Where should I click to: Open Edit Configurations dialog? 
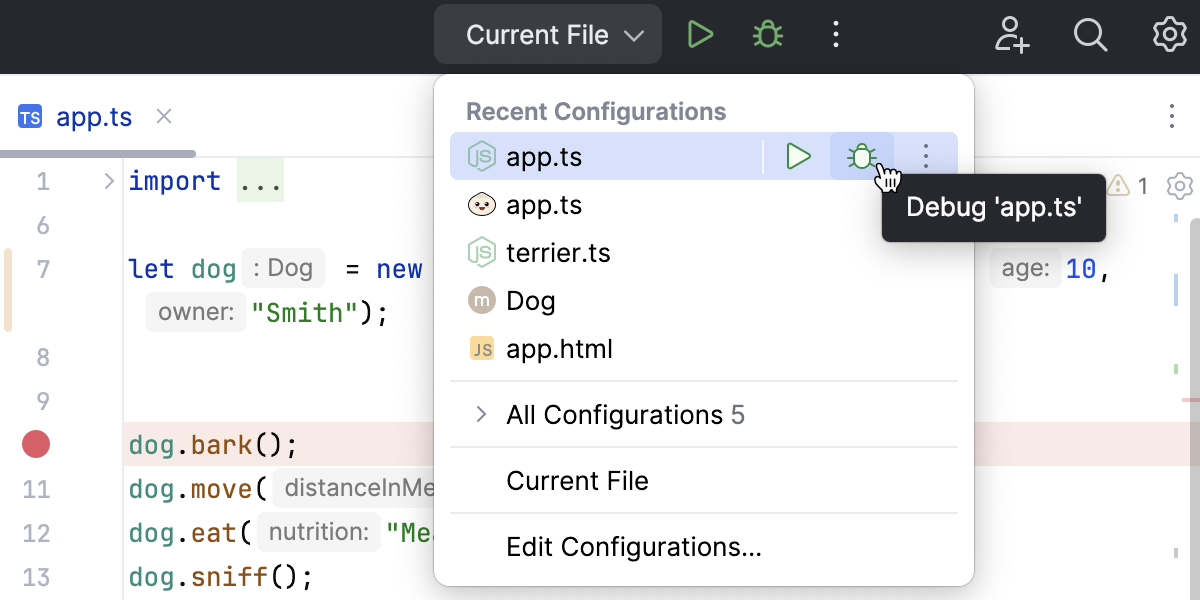633,547
